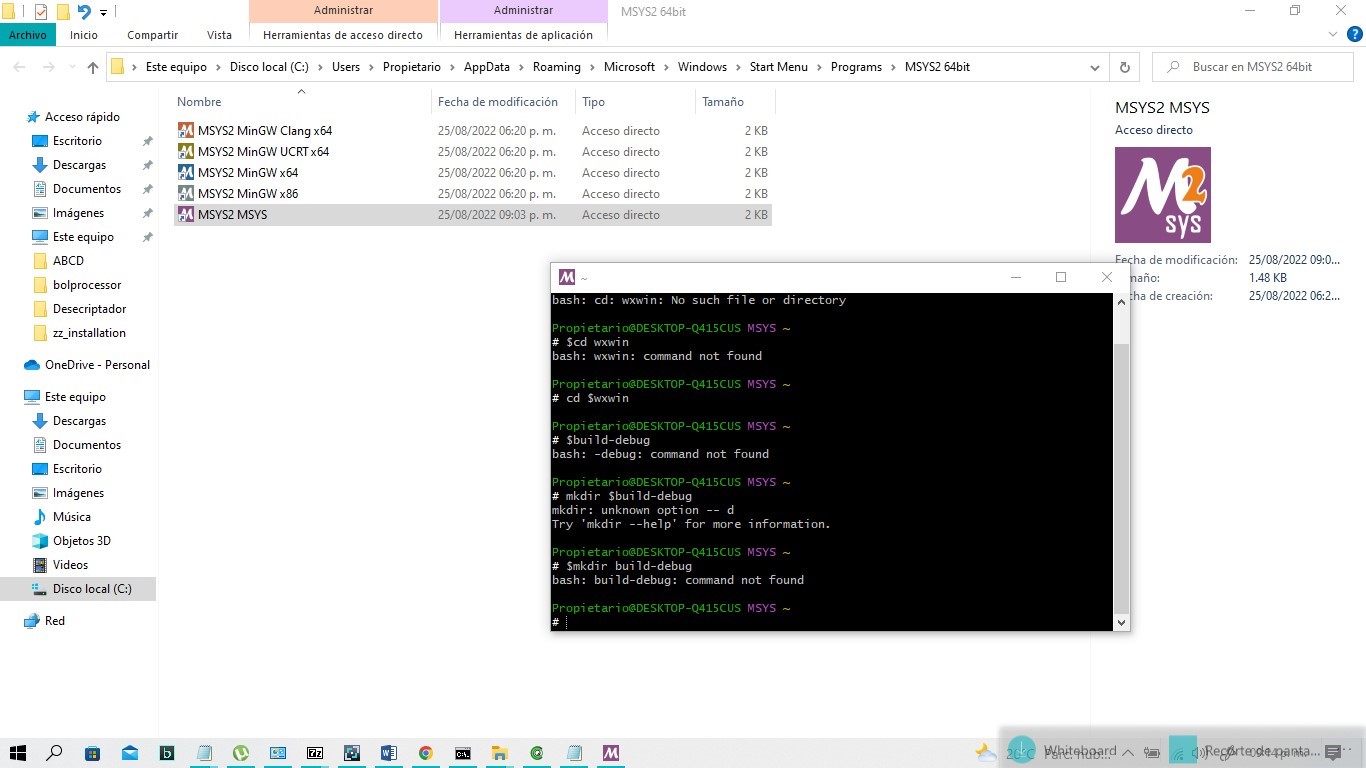Screen dimensions: 1366x768
Task: Click the MSYS2 icon in the taskbar
Action: (x=610, y=753)
